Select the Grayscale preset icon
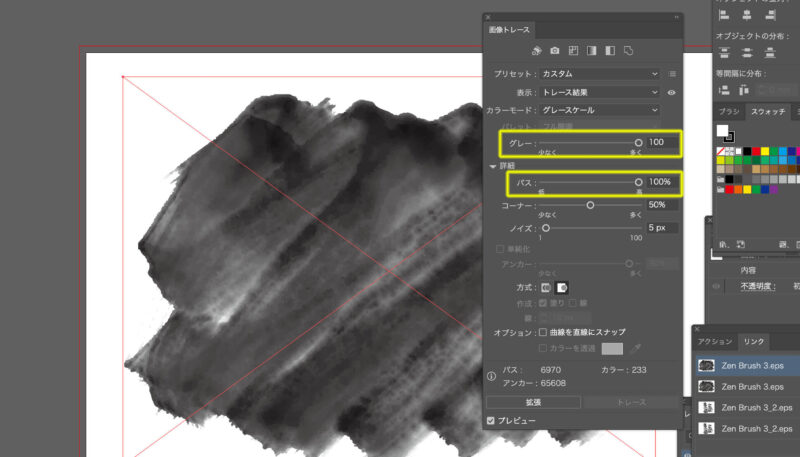800x457 pixels. [x=591, y=50]
